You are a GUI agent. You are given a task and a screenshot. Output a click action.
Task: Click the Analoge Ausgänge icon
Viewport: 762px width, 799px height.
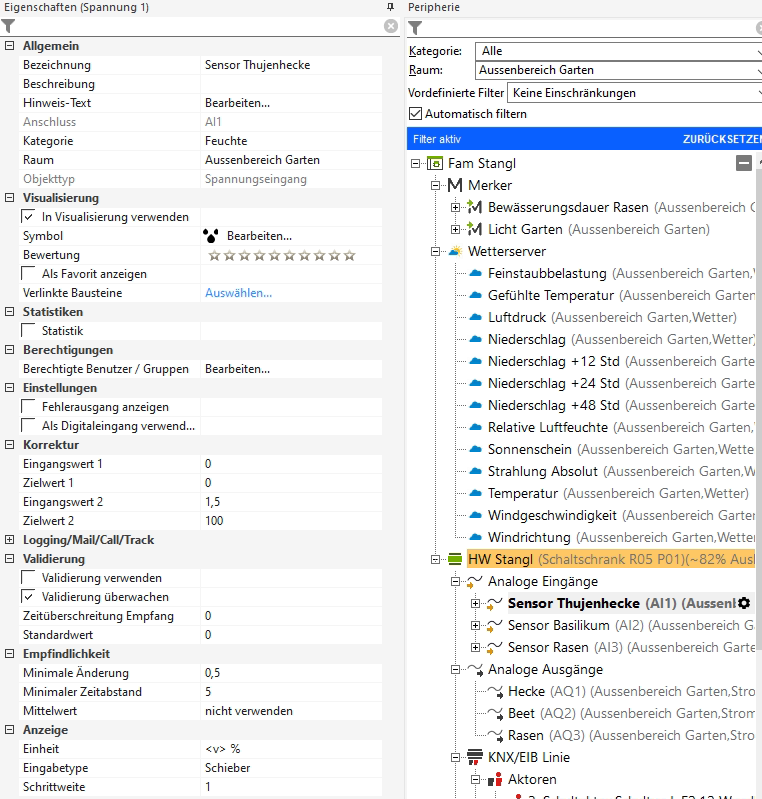475,670
